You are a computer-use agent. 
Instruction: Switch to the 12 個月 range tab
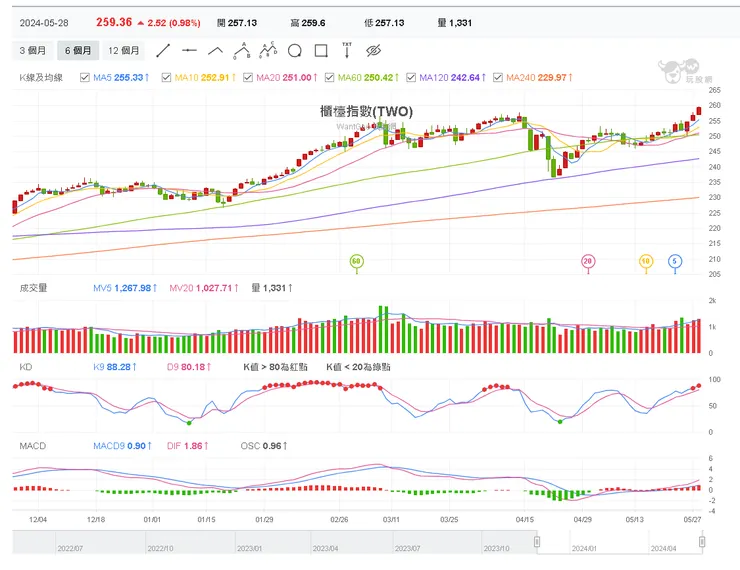tap(124, 50)
